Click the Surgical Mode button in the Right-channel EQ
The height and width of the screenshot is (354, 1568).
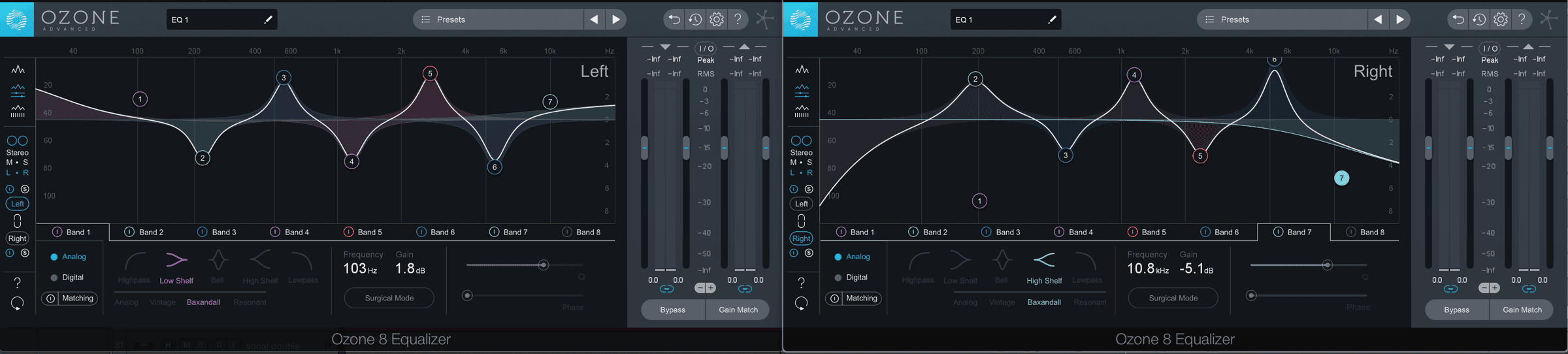pos(1173,298)
